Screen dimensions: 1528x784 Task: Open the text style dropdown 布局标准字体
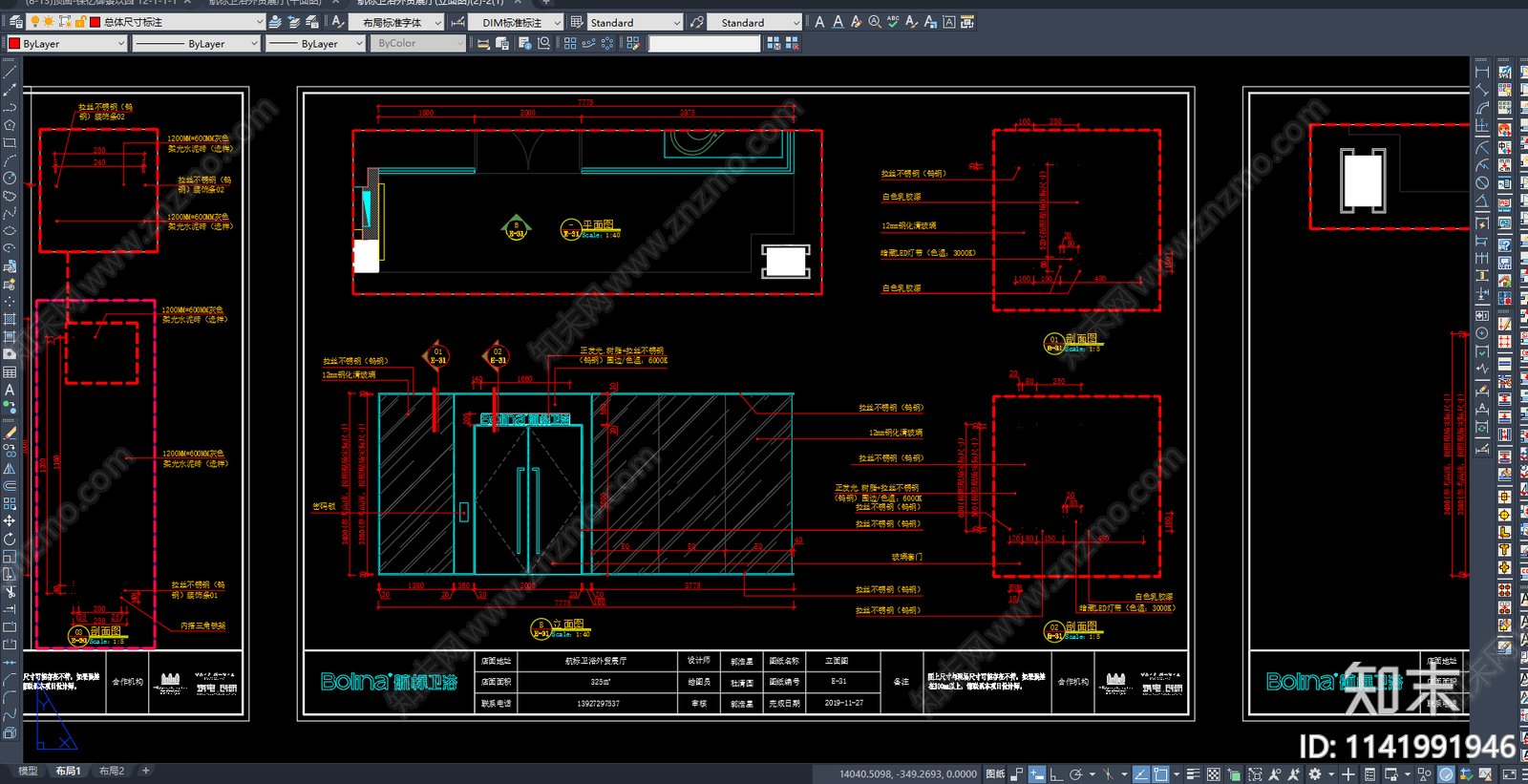click(396, 22)
